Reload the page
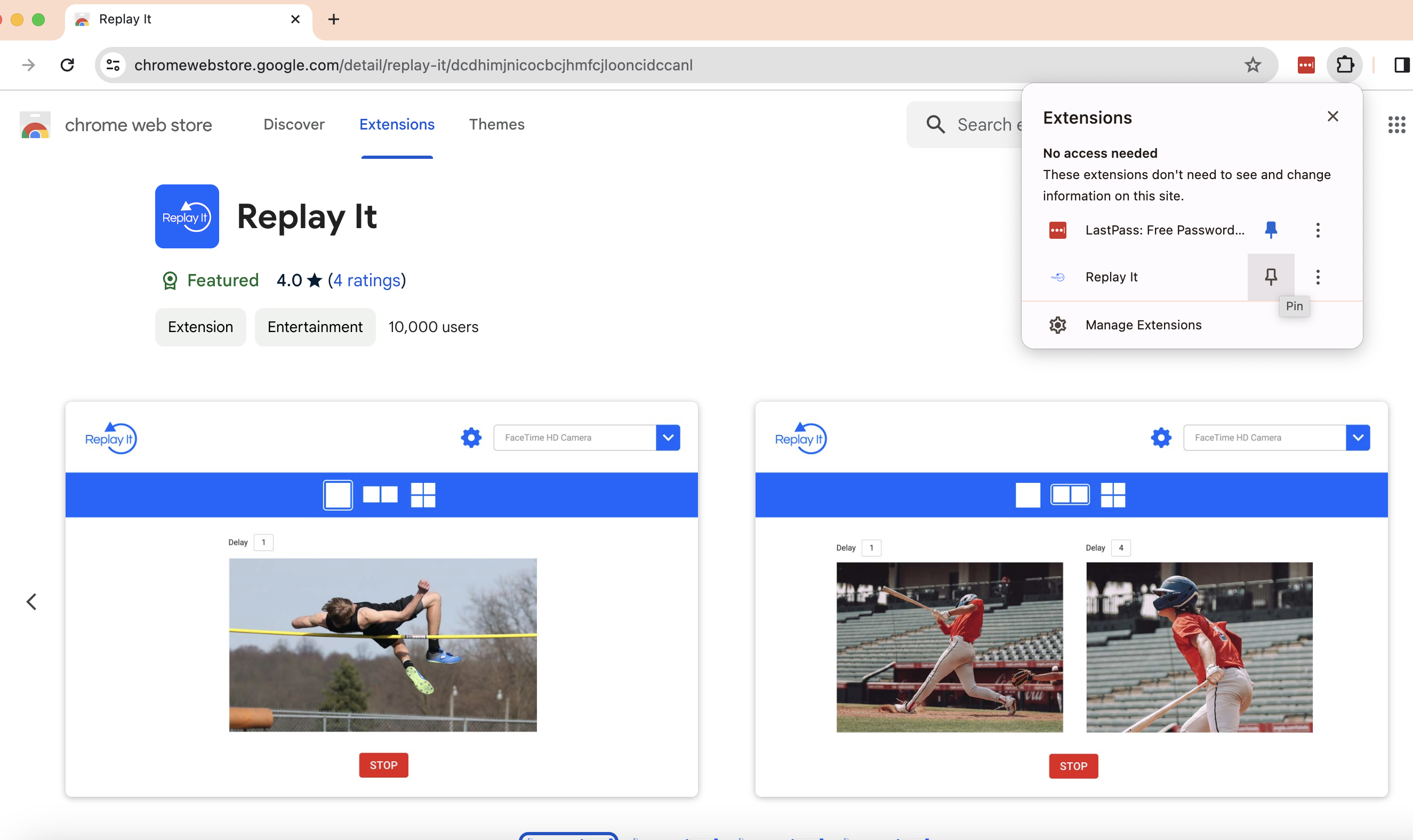 [x=67, y=65]
